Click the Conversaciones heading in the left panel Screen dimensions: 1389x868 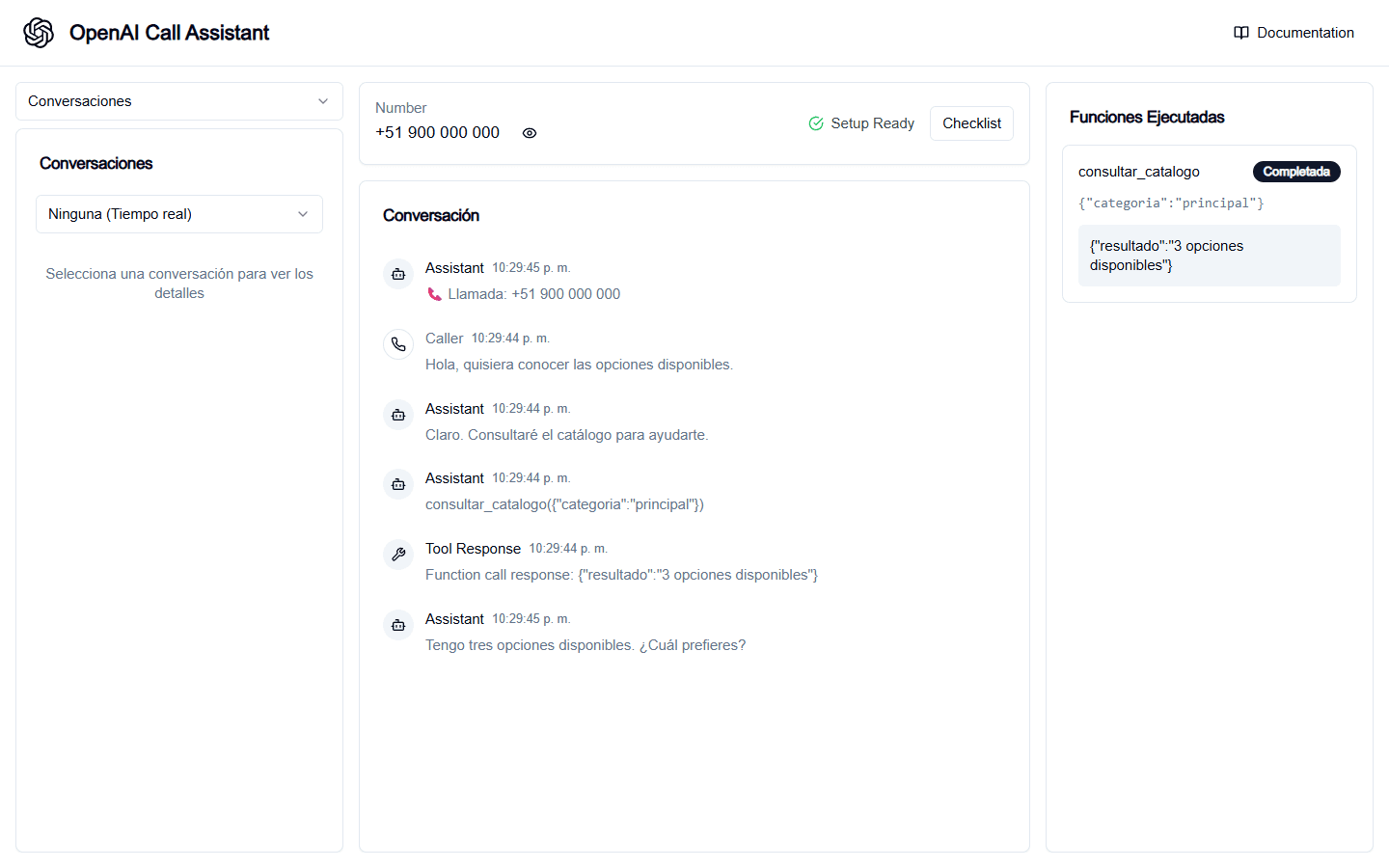click(95, 163)
